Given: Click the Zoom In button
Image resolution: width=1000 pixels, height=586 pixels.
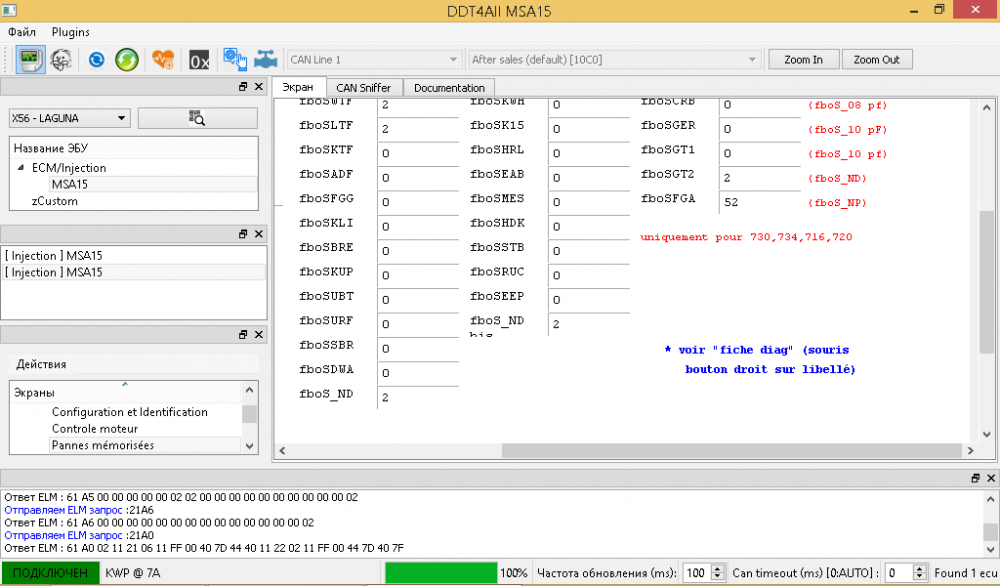Looking at the screenshot, I should [x=804, y=59].
